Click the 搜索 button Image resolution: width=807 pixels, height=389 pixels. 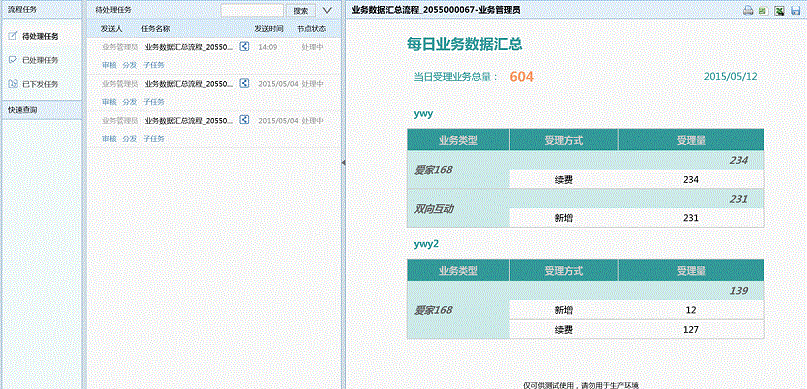(x=301, y=10)
